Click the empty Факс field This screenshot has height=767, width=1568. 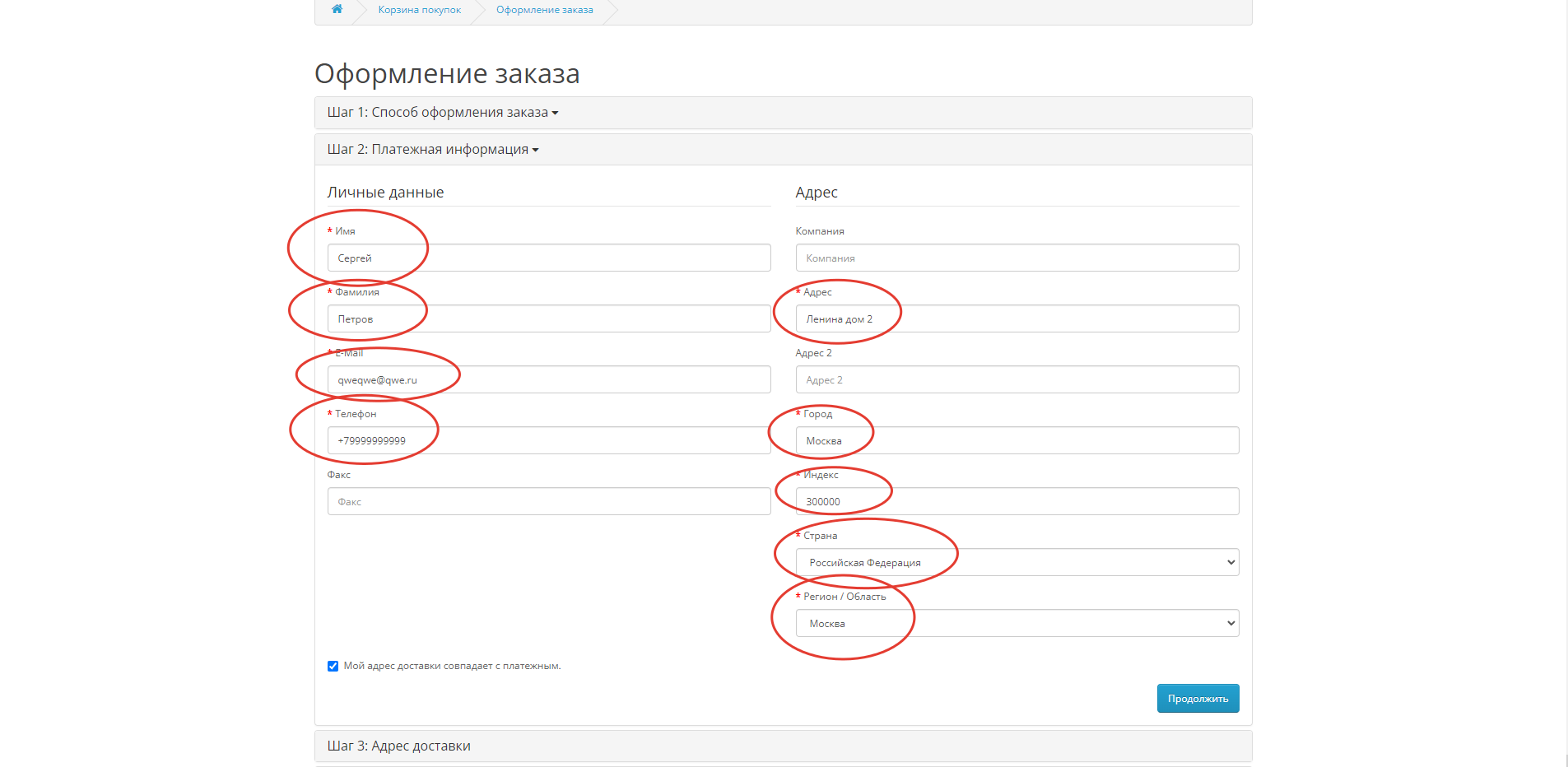click(x=548, y=502)
